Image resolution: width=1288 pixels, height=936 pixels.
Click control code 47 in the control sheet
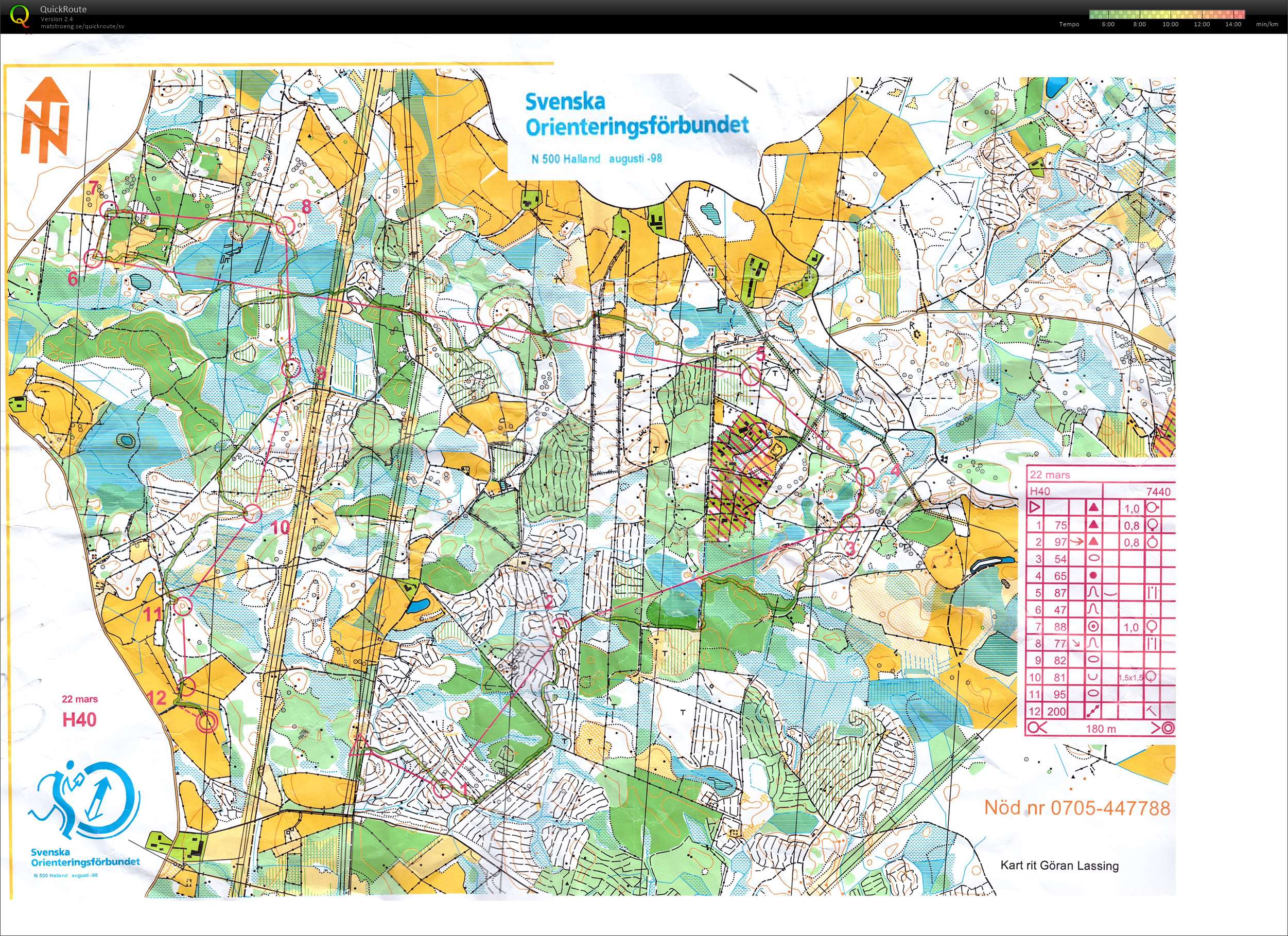[x=1060, y=610]
